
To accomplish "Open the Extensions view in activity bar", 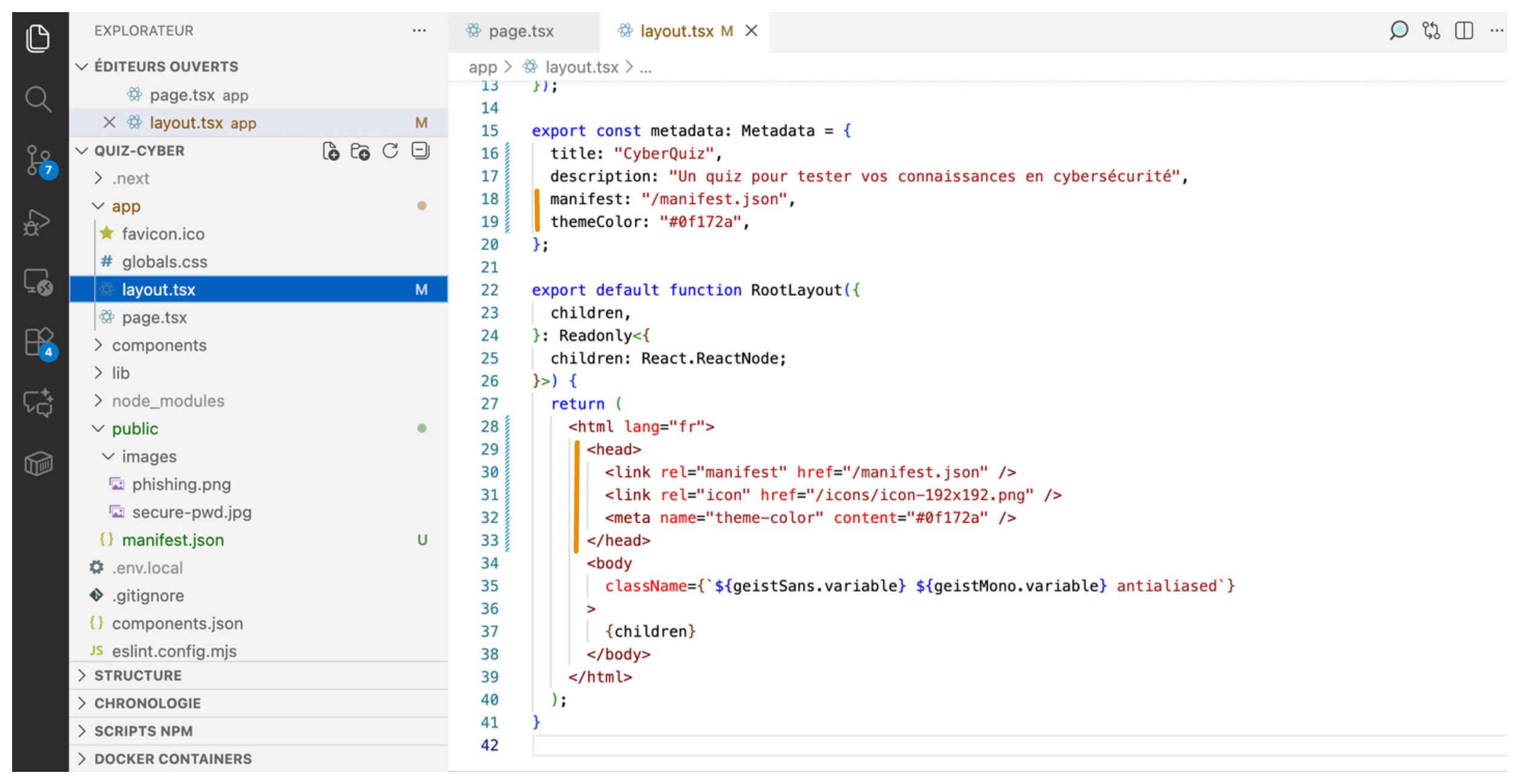I will pyautogui.click(x=38, y=342).
